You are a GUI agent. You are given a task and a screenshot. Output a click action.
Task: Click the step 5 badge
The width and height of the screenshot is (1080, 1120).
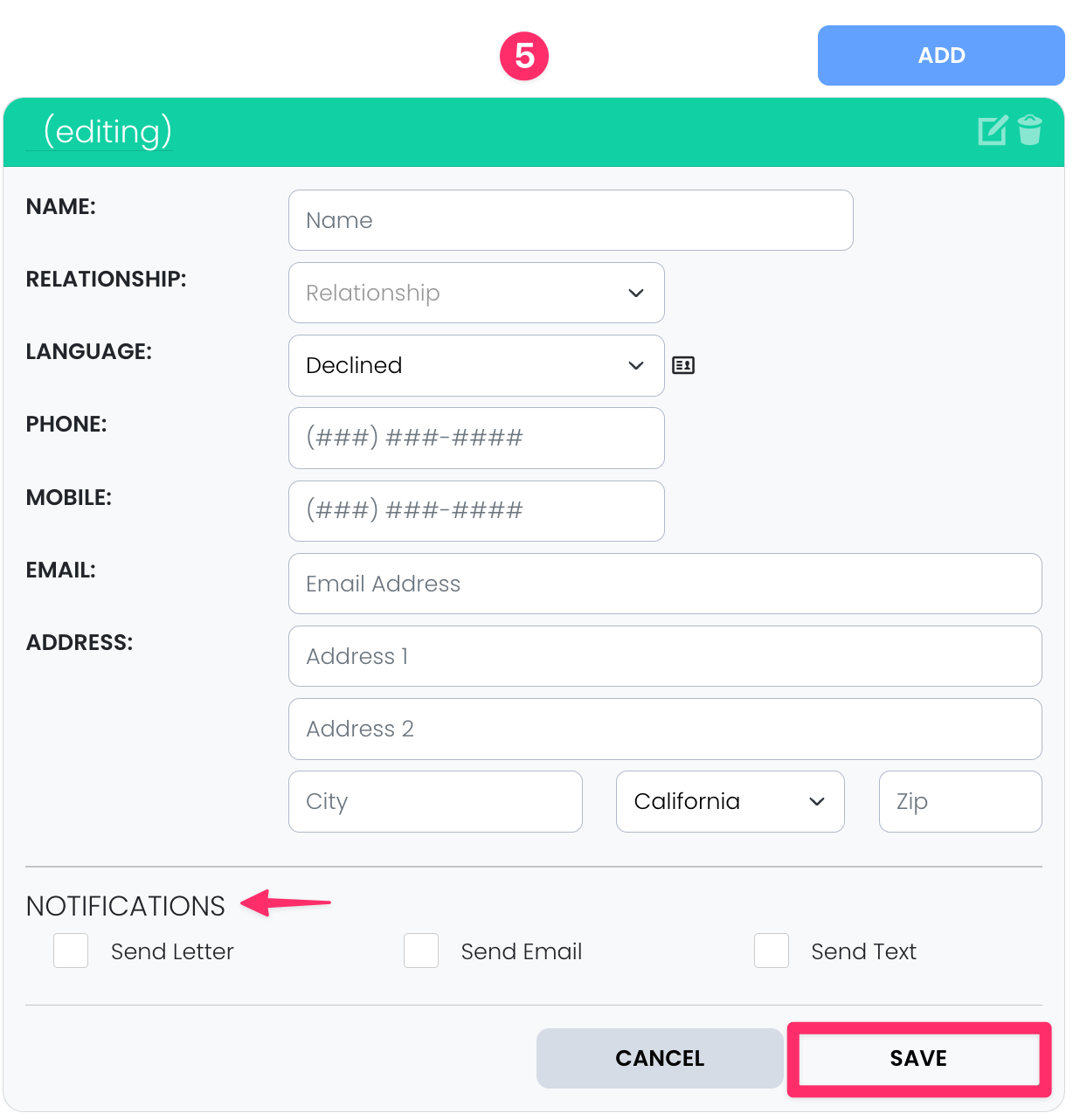[524, 56]
